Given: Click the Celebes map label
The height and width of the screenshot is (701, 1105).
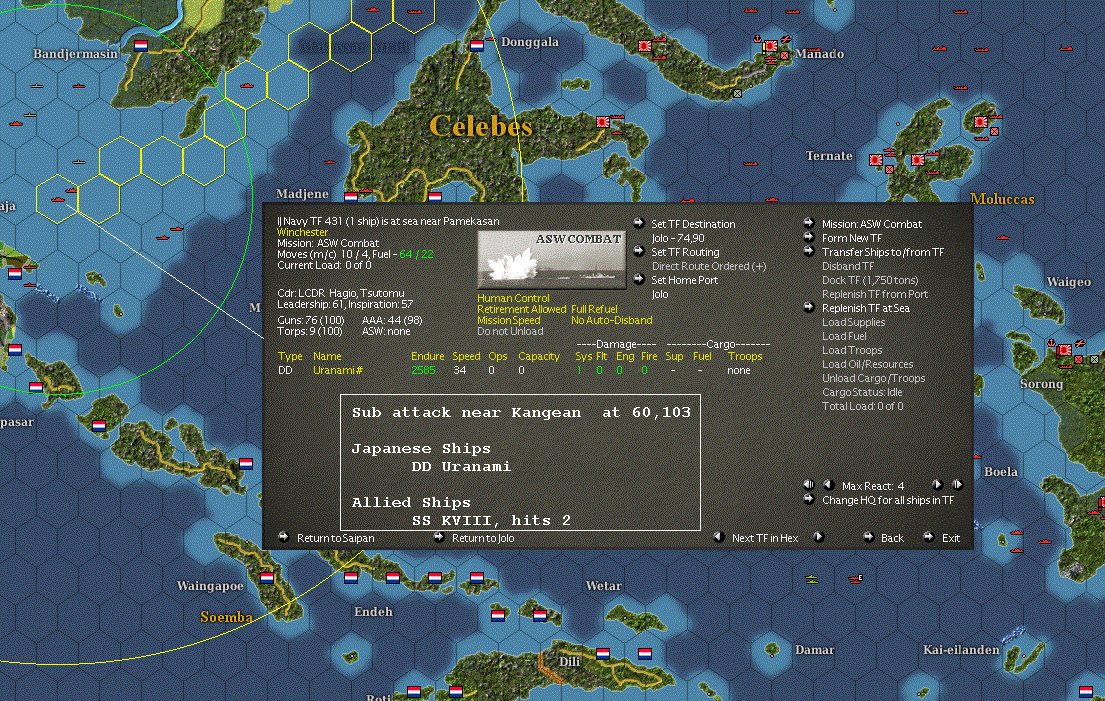Looking at the screenshot, I should (x=481, y=127).
